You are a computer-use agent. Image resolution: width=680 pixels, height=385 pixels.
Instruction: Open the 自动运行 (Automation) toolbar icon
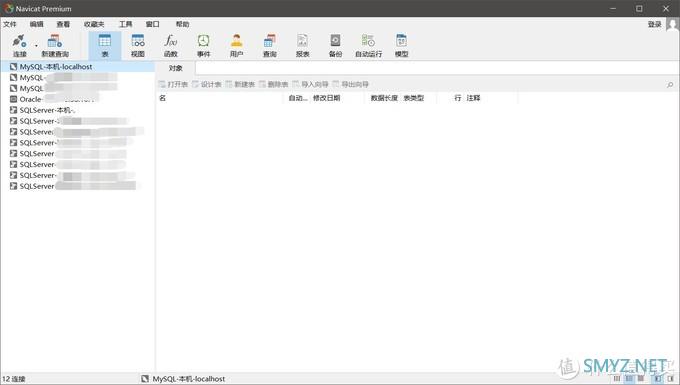click(x=368, y=46)
